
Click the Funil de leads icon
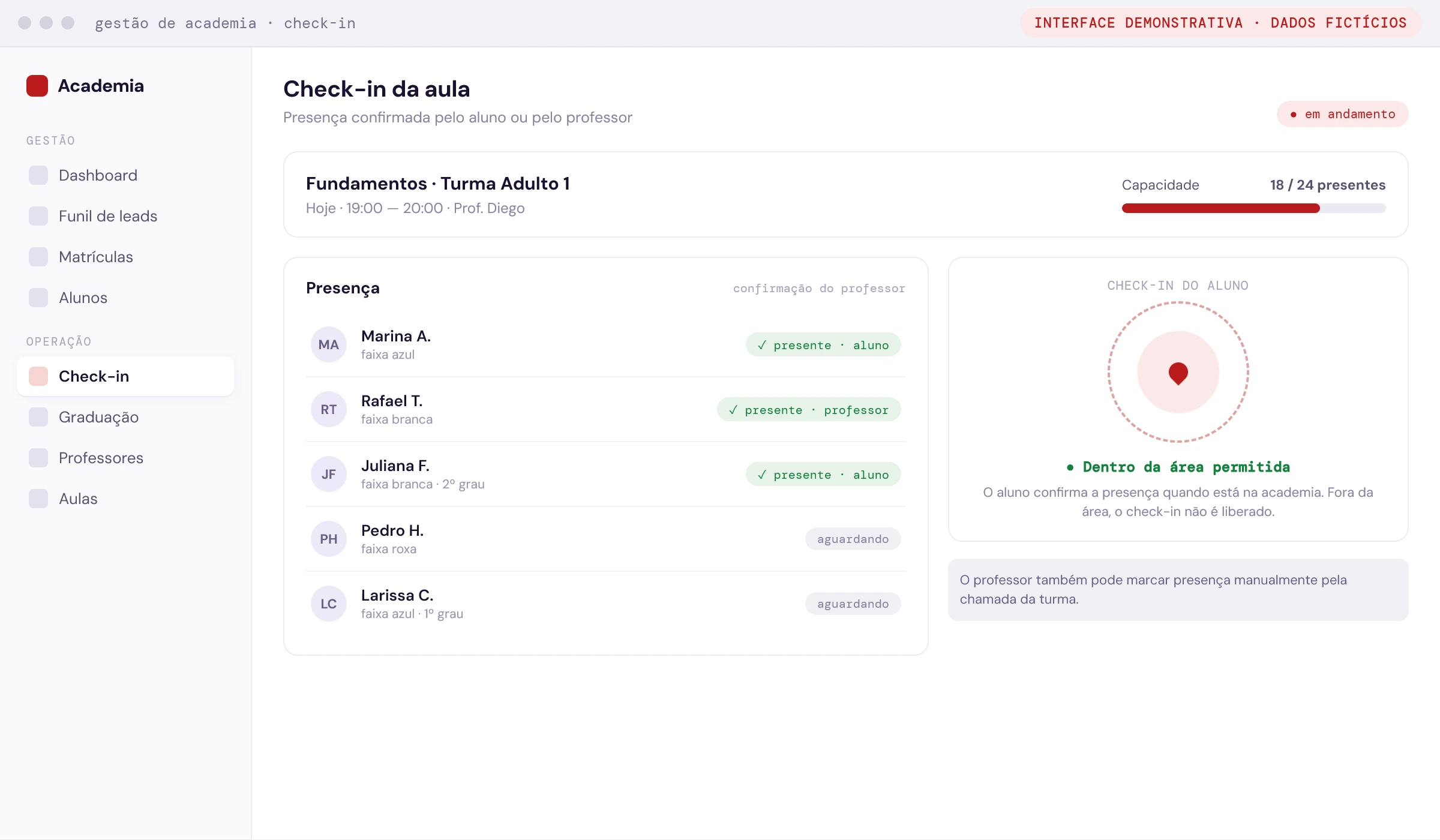[x=38, y=216]
